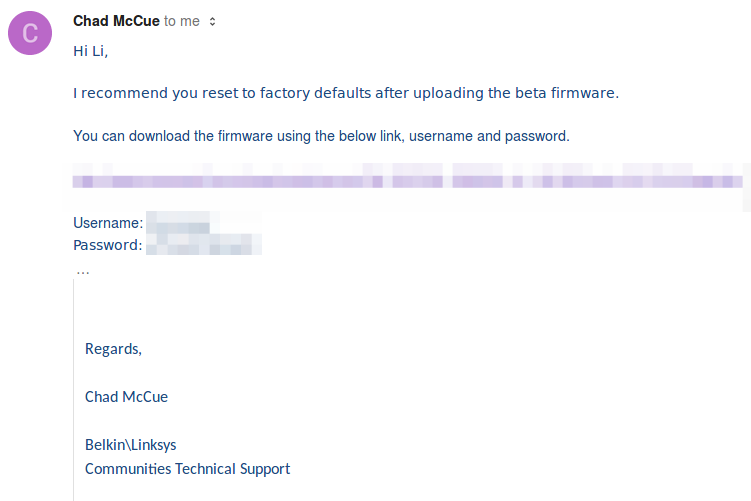Click the purple "C" sender avatar
This screenshot has height=501, width=751.
30,34
